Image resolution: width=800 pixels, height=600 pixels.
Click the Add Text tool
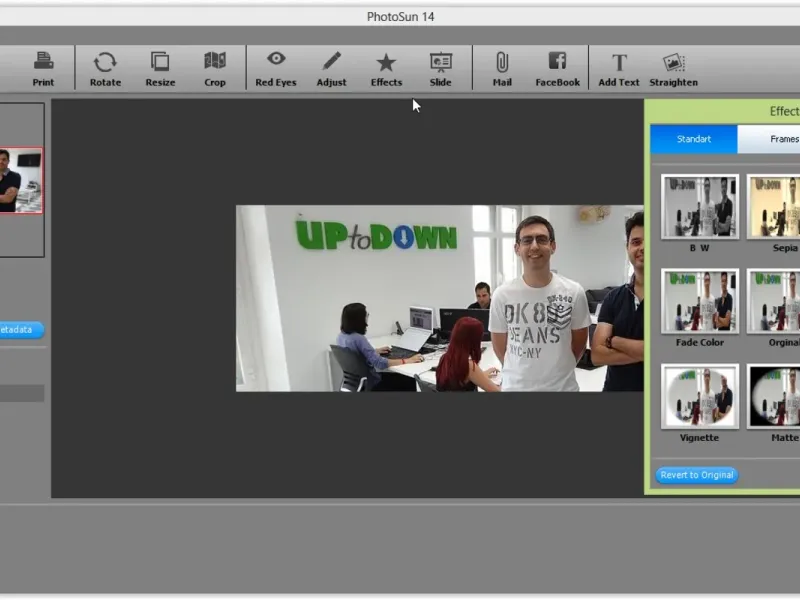point(619,67)
